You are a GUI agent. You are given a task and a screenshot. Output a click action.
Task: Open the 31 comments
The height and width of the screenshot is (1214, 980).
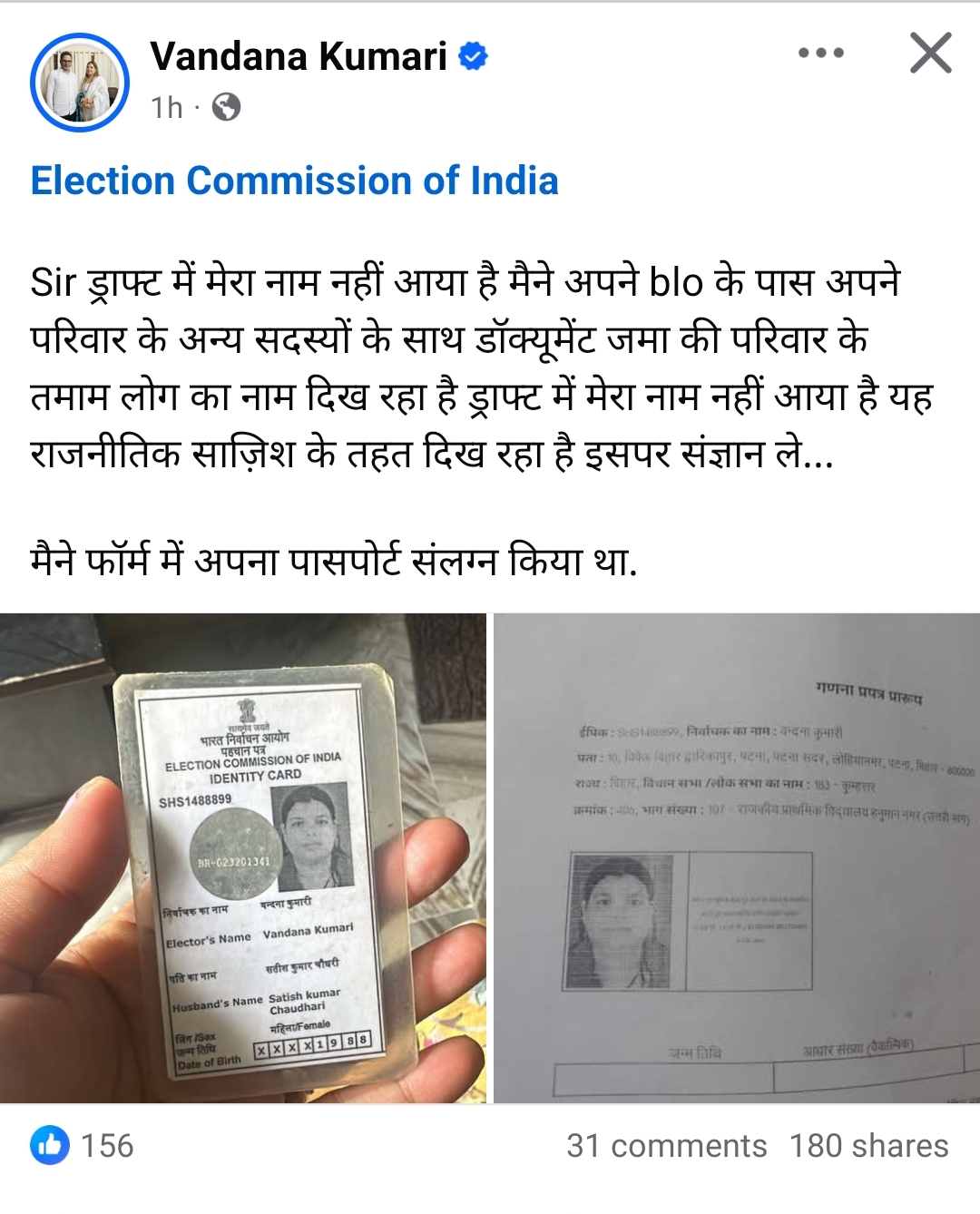[667, 1146]
